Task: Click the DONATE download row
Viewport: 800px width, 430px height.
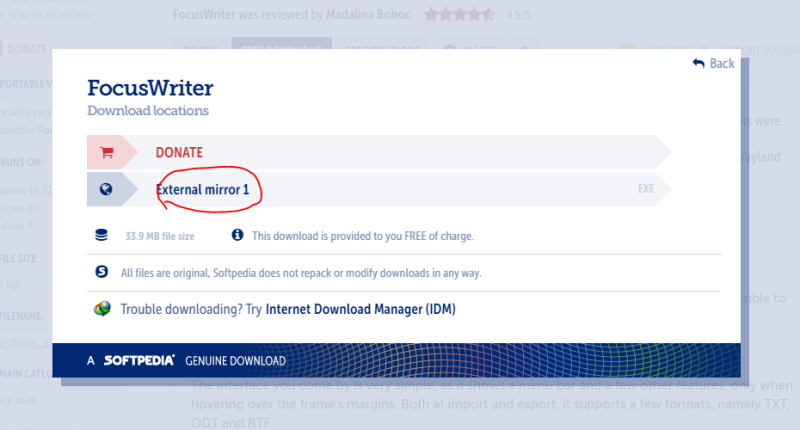Action: (378, 152)
